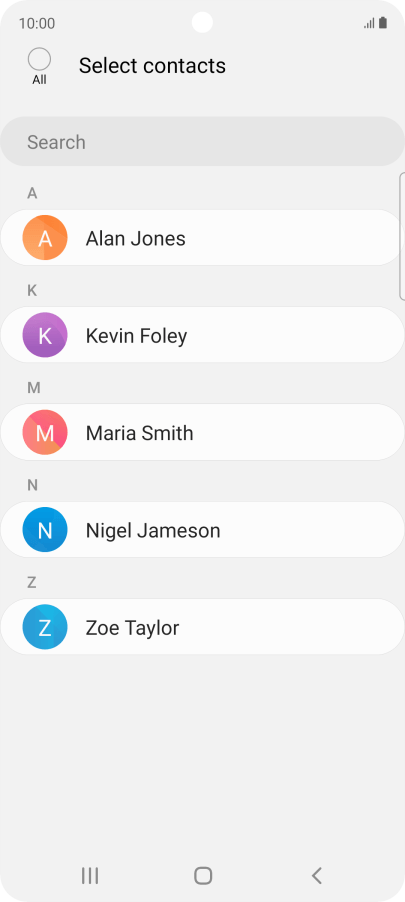405x902 pixels.
Task: Select the Alan Jones contact name
Action: pyautogui.click(x=136, y=238)
